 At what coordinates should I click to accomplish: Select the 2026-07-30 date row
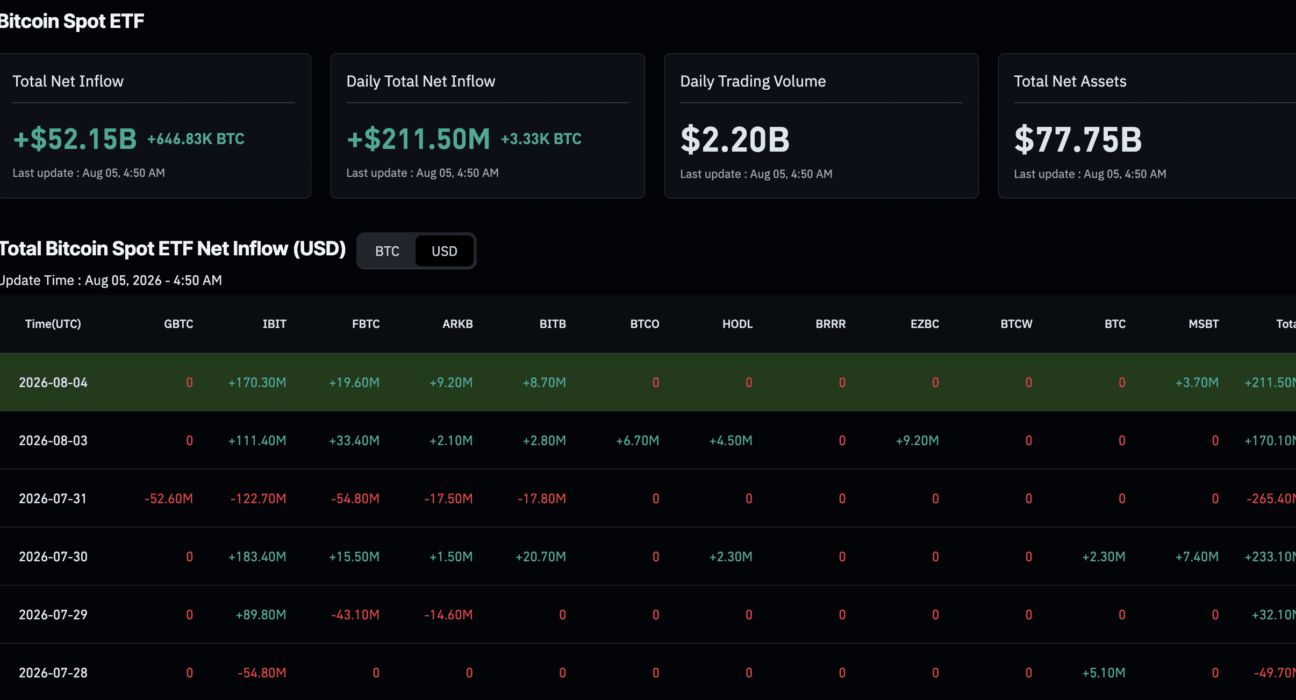tap(648, 556)
